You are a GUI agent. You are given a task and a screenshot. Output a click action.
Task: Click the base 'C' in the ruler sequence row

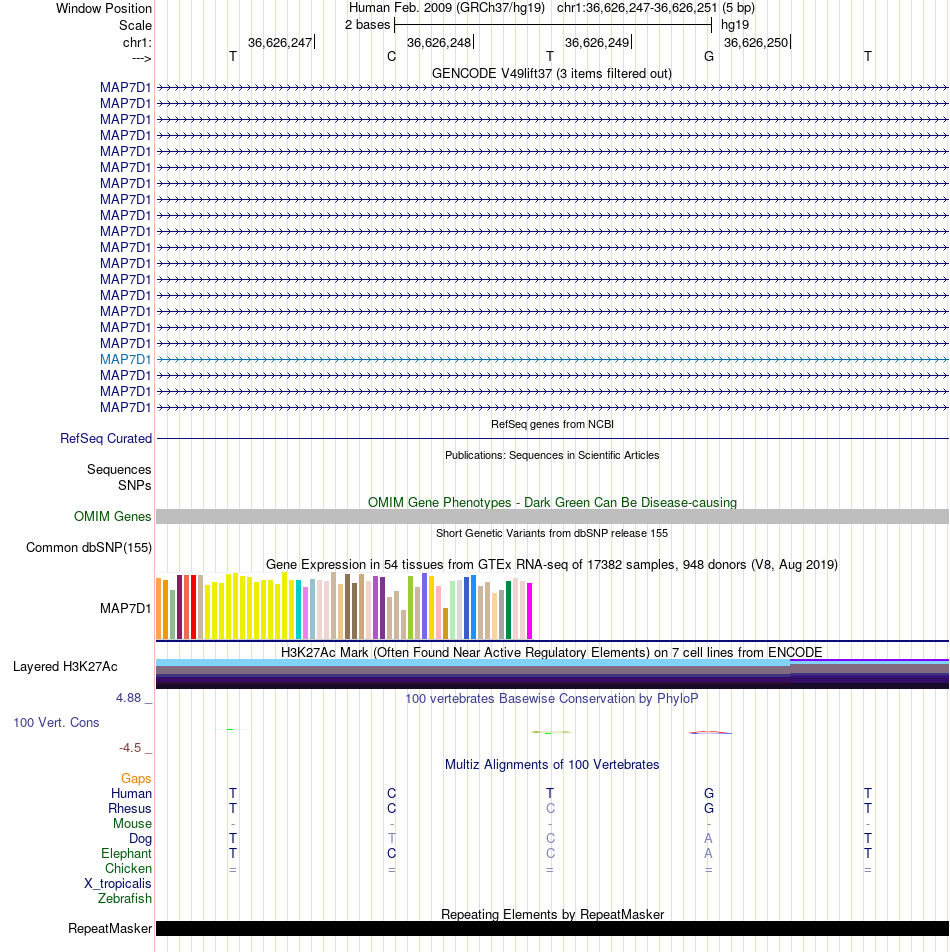point(392,56)
